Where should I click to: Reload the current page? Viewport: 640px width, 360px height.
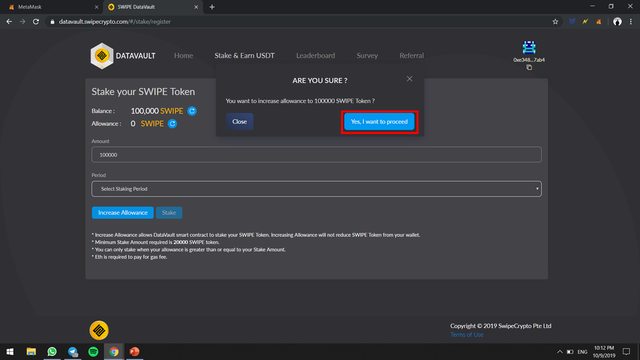point(36,22)
